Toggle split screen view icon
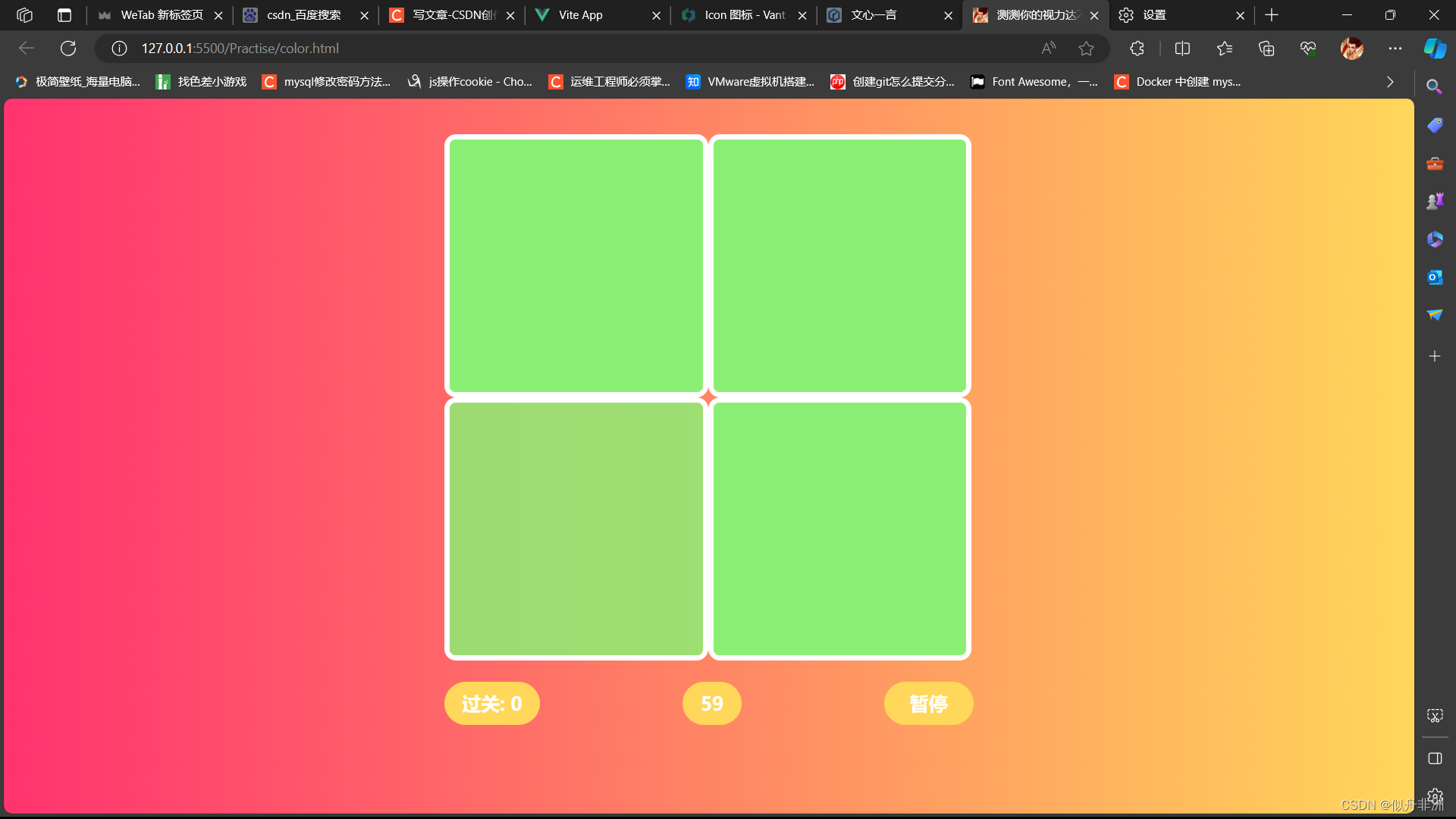Screen dimensions: 1456x819 pos(1181,49)
